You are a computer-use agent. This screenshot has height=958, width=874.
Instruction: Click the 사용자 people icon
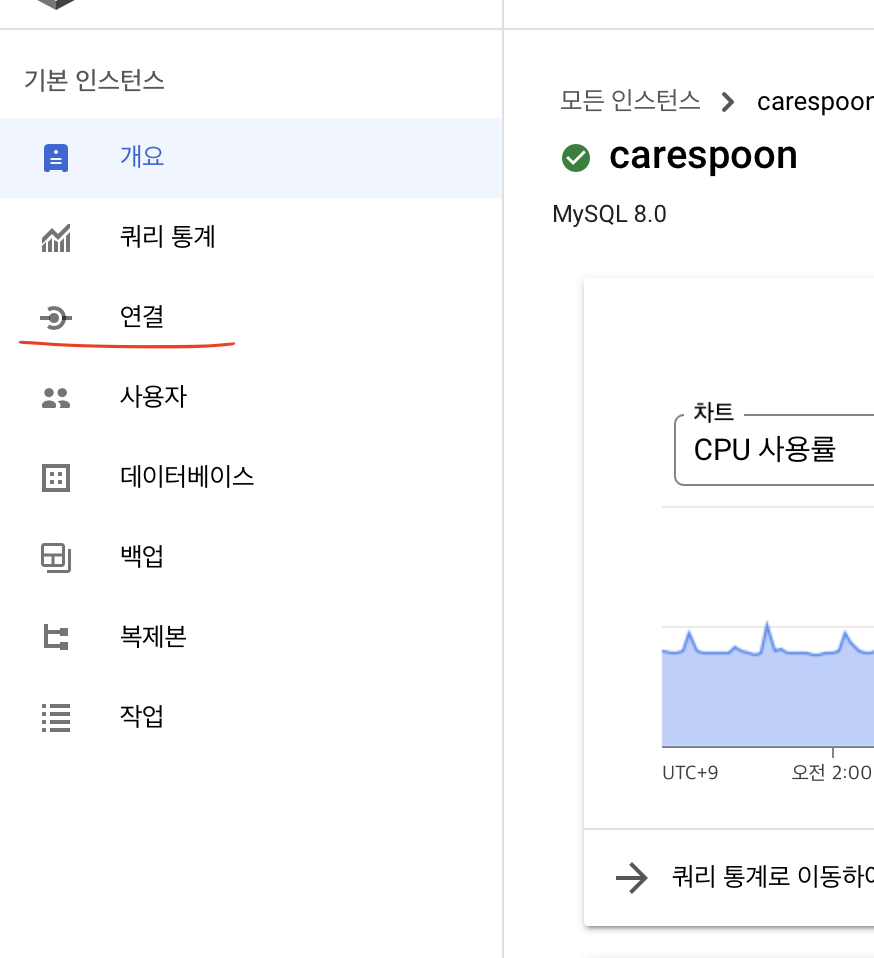coord(56,398)
